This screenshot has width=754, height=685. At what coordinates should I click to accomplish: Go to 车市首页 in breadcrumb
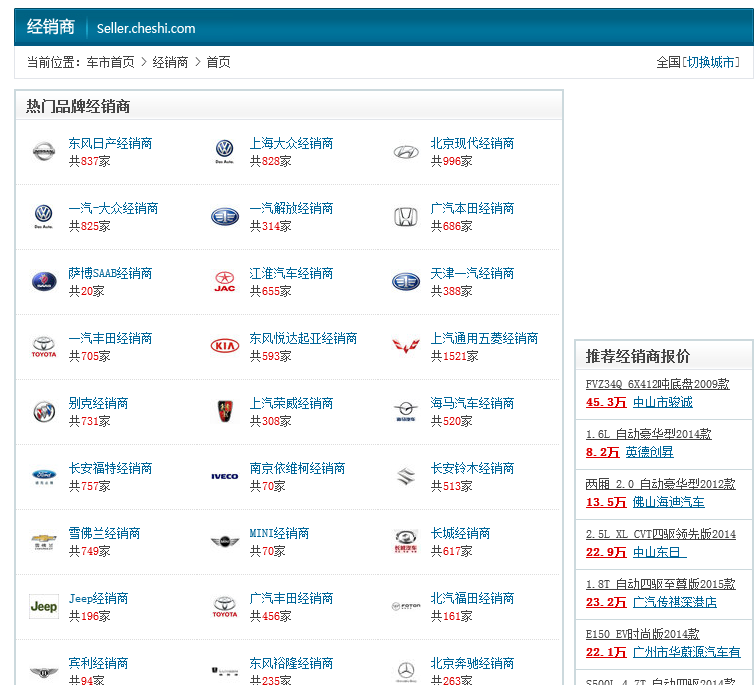111,62
